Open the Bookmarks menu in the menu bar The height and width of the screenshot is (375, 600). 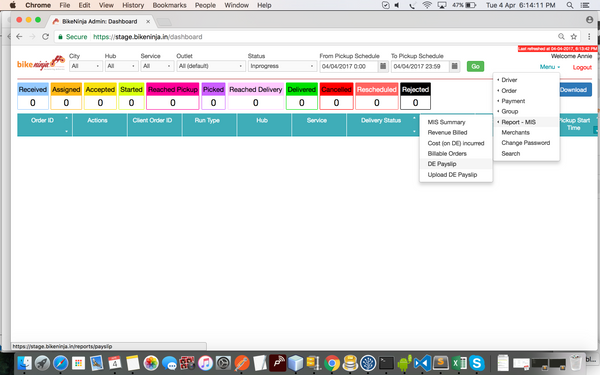click(169, 5)
